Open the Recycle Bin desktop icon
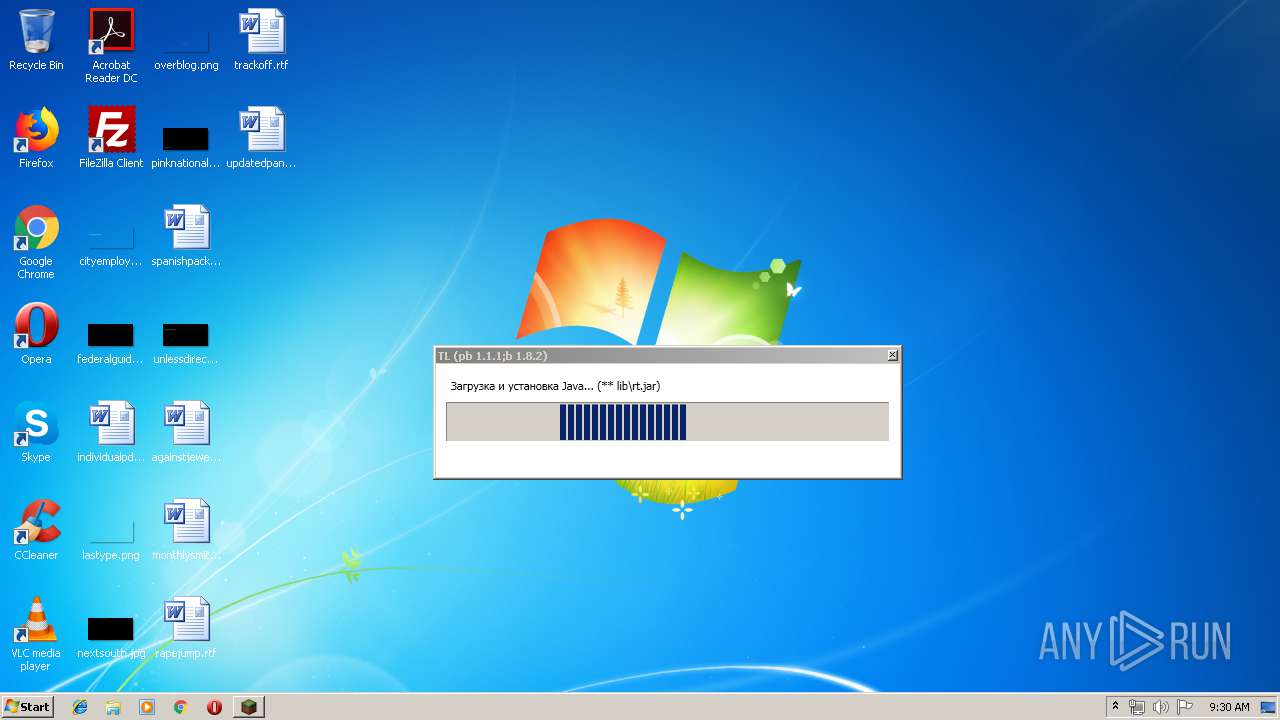 [x=36, y=40]
